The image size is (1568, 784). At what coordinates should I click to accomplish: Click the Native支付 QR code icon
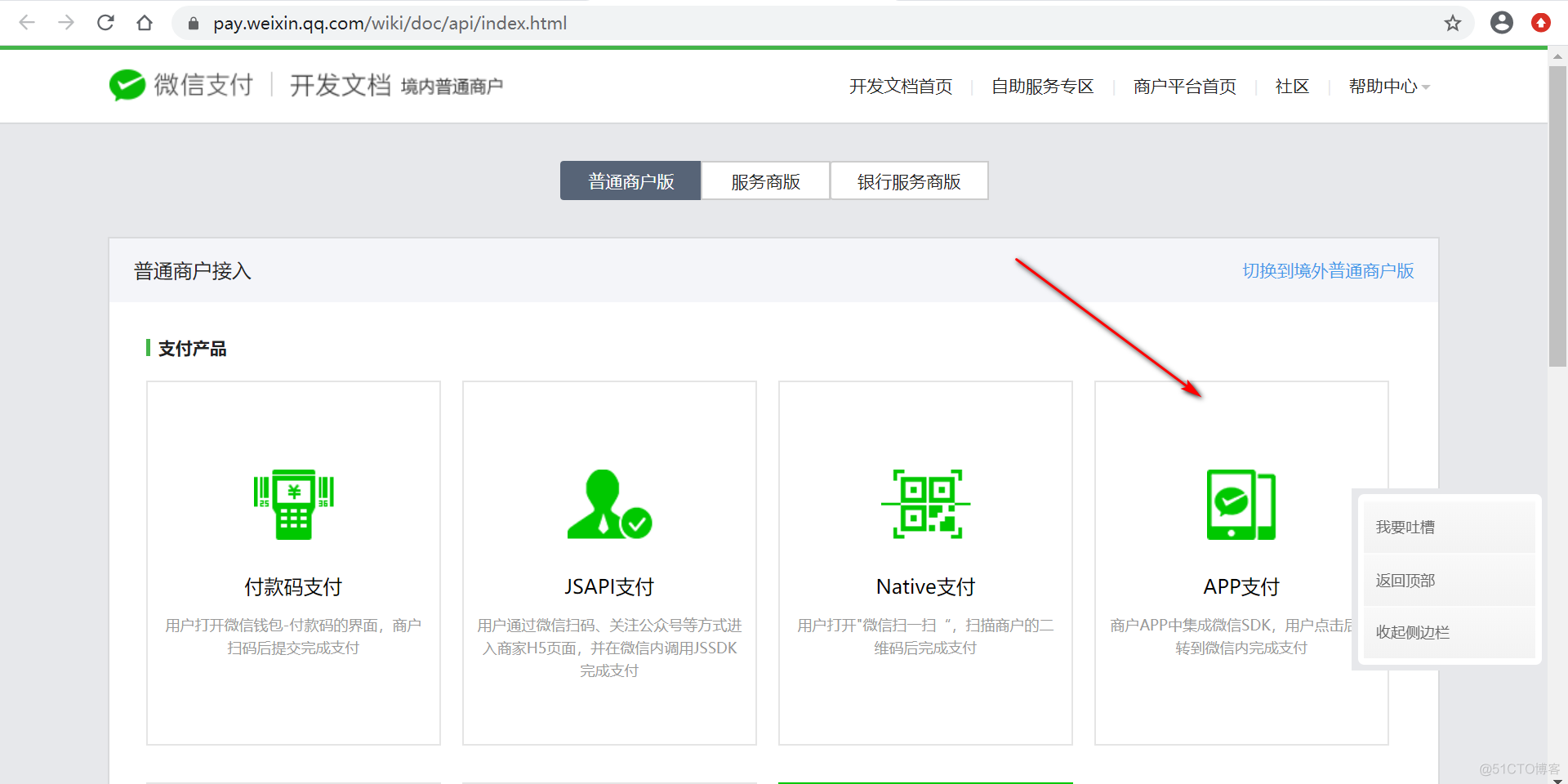point(925,504)
